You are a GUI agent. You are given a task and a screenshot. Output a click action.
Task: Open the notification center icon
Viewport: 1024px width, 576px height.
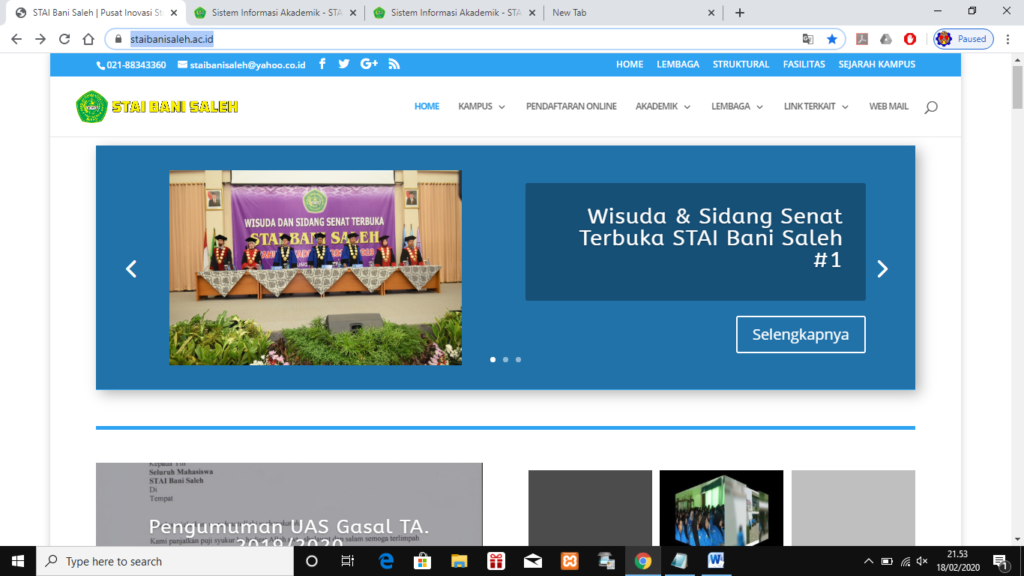1000,561
